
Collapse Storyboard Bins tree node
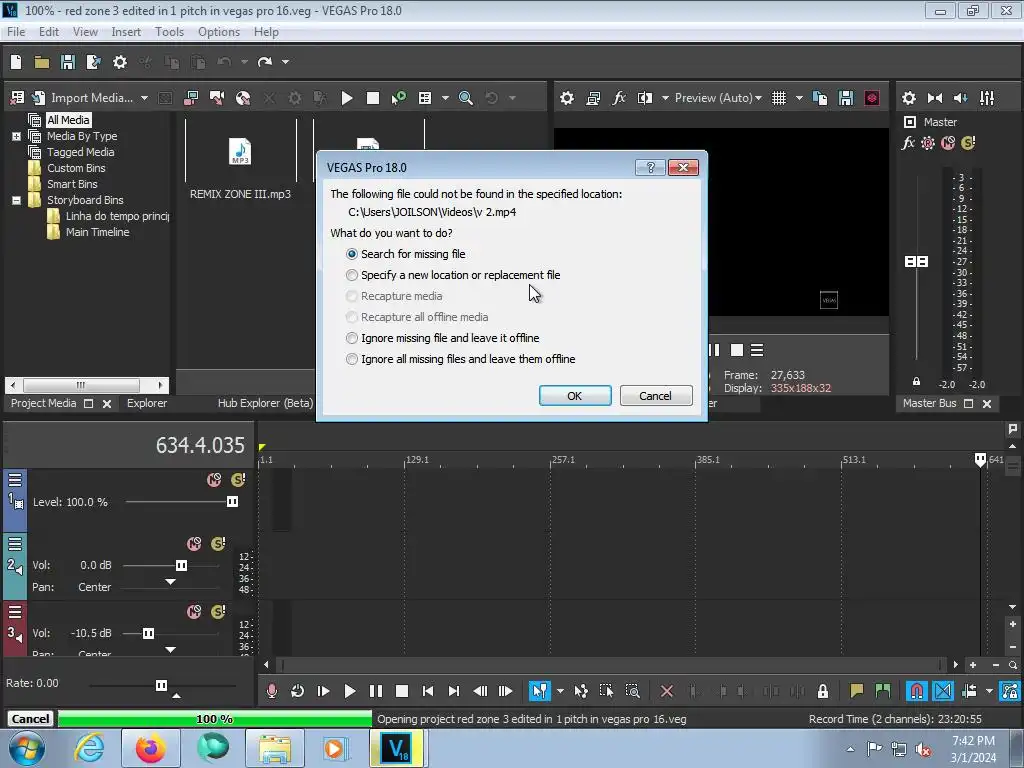point(16,200)
